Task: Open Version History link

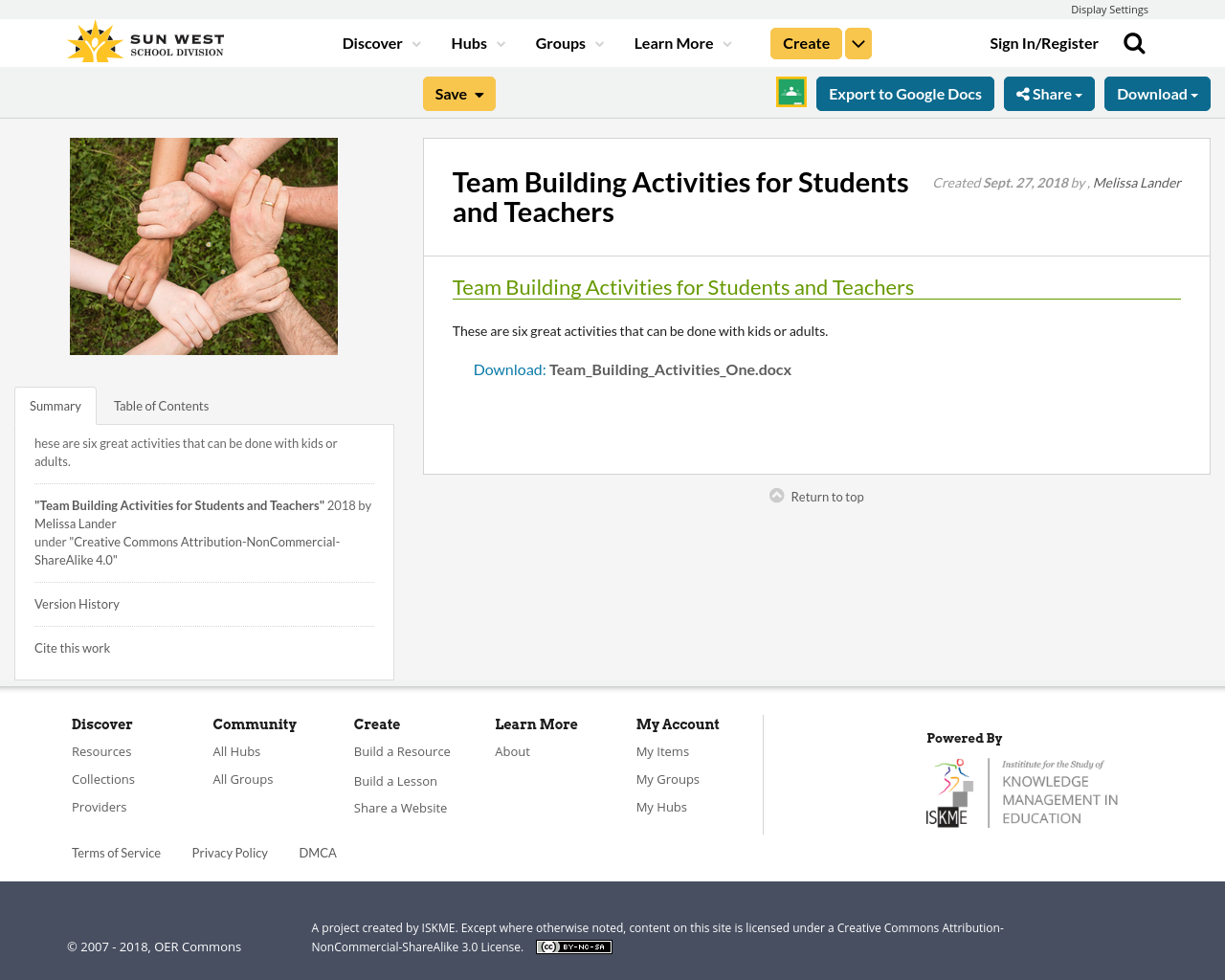Action: pyautogui.click(x=77, y=603)
